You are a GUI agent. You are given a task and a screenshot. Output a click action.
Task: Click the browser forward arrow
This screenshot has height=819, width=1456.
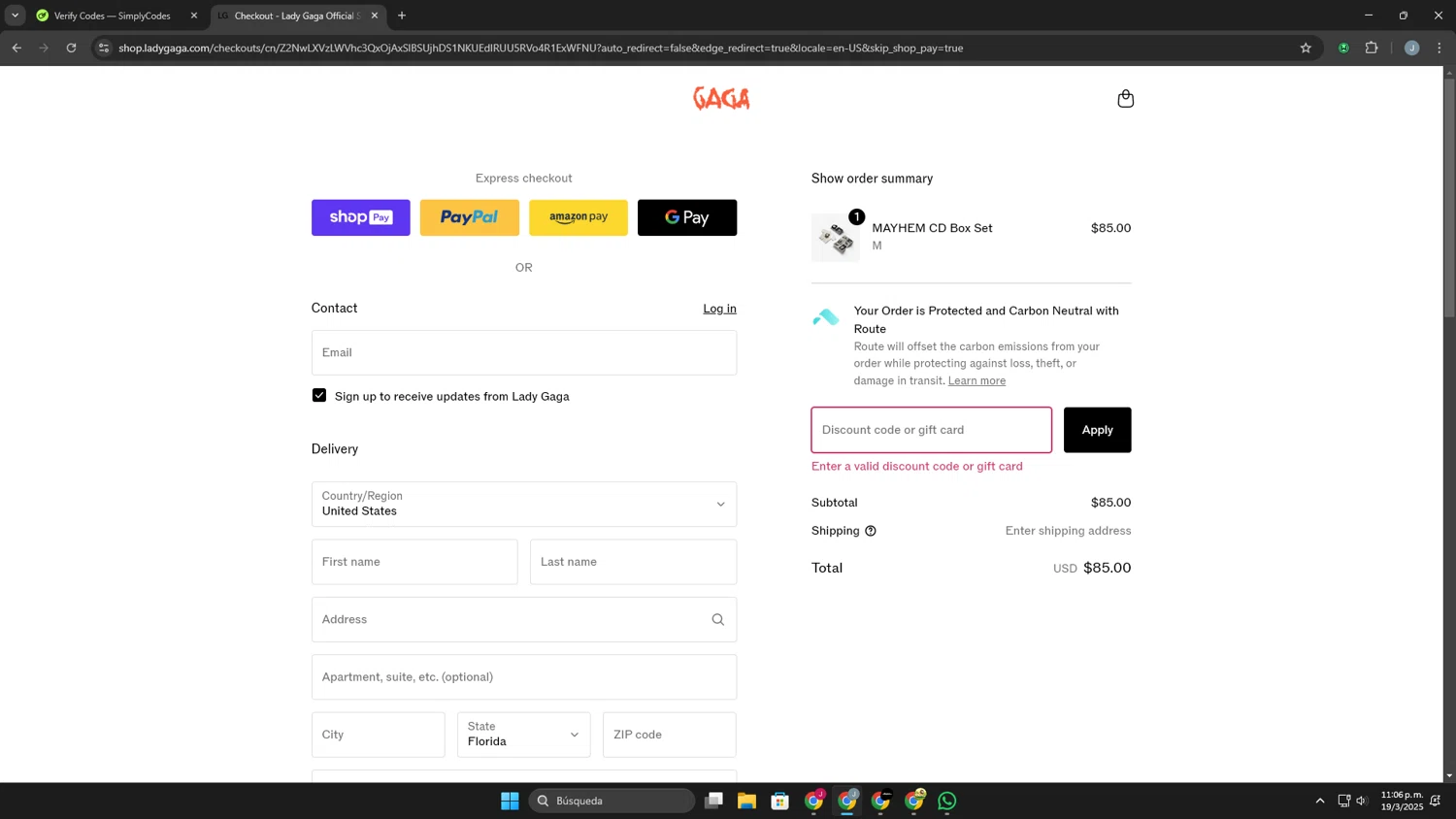click(x=44, y=48)
